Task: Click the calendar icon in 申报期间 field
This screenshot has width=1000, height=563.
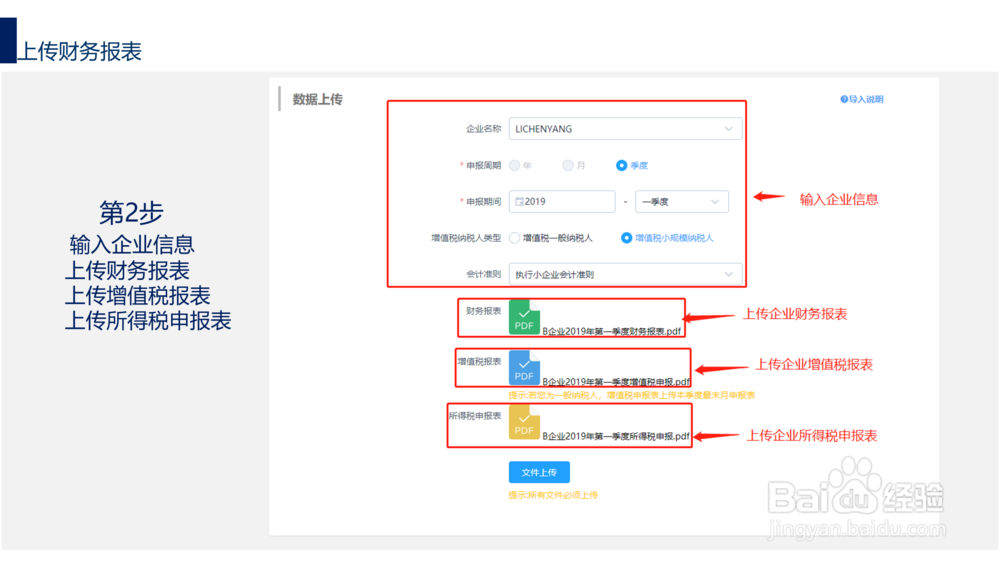Action: 519,201
